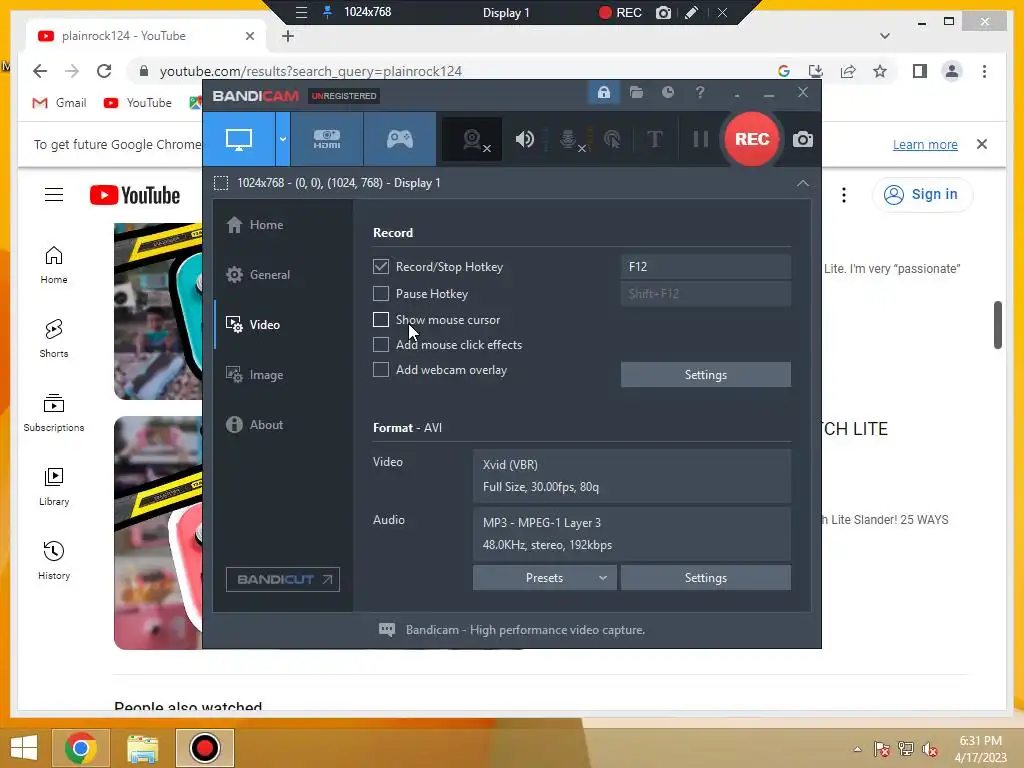The width and height of the screenshot is (1024, 768).
Task: Open Chrome side panel icon
Action: [920, 71]
